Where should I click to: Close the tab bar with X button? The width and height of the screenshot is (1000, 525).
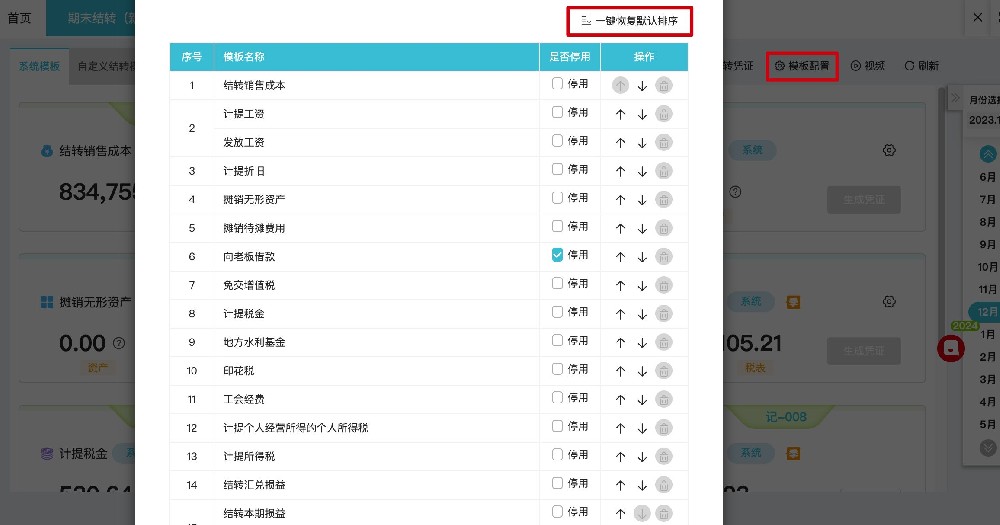click(978, 17)
